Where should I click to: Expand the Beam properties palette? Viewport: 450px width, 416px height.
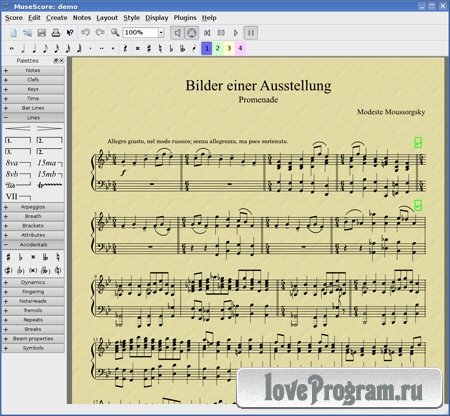(x=33, y=339)
